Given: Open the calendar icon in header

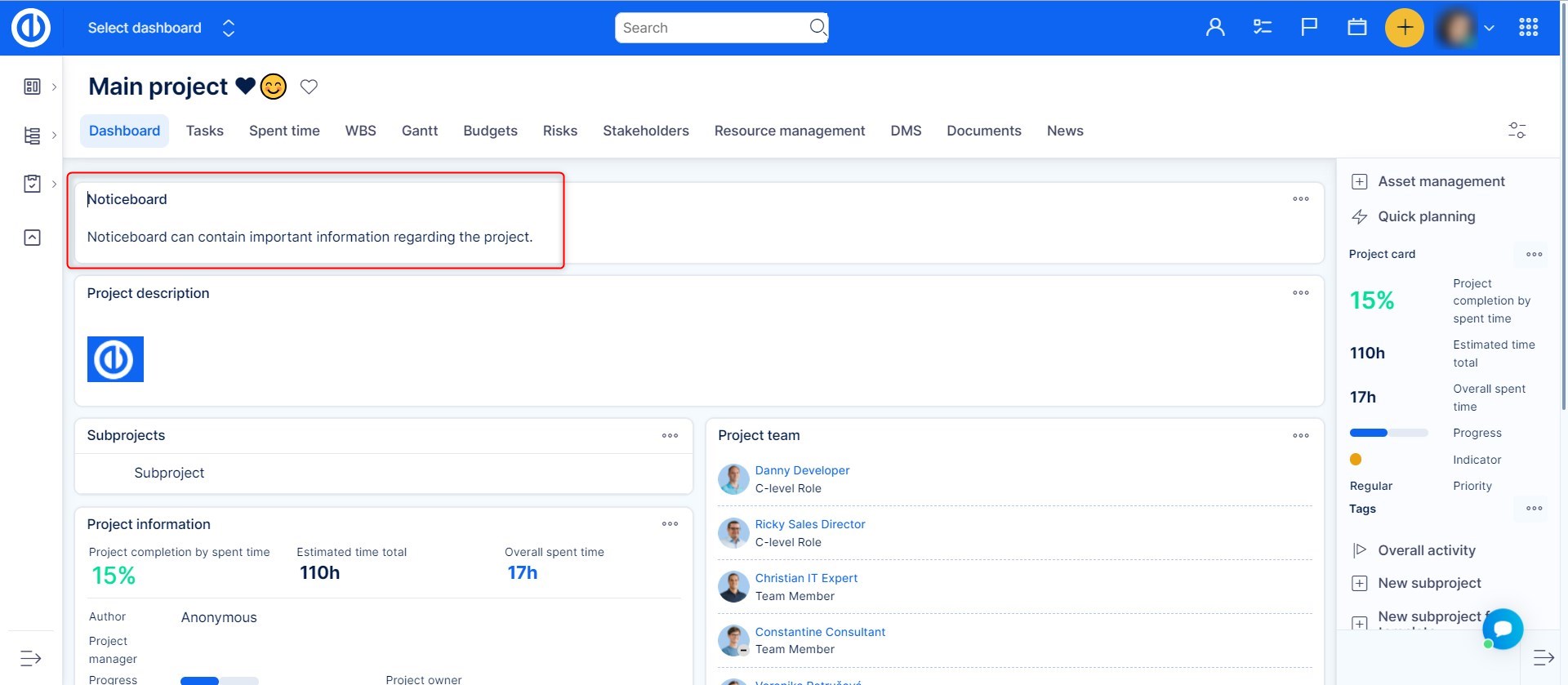Looking at the screenshot, I should 1356,28.
